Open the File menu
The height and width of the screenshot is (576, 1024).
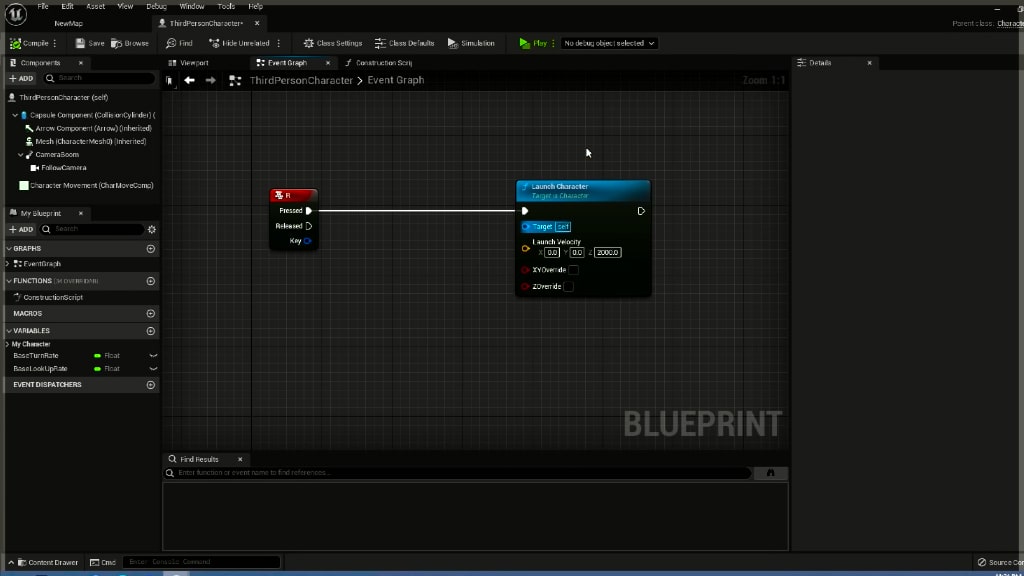[x=42, y=6]
